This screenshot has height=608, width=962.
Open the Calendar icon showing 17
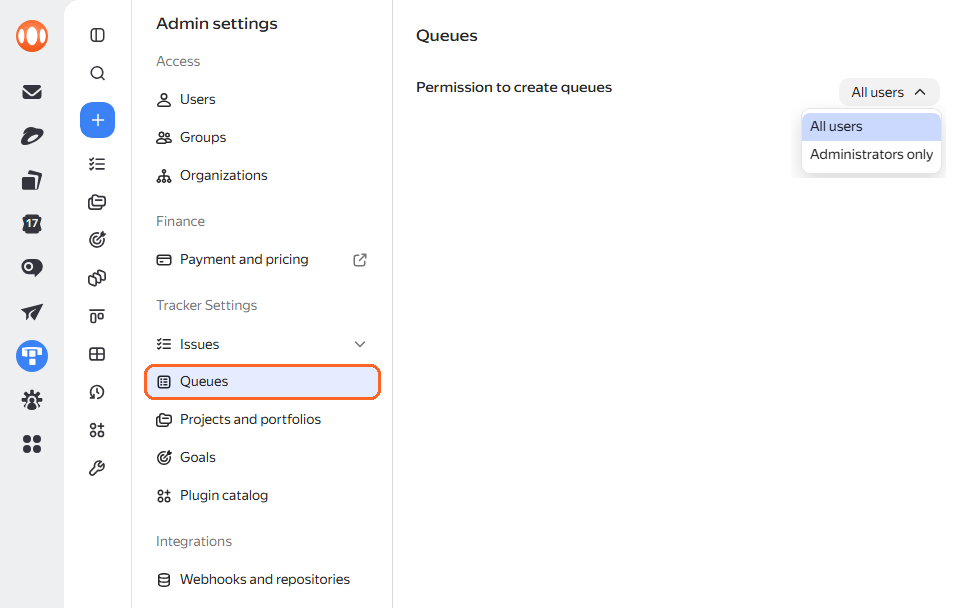(32, 224)
